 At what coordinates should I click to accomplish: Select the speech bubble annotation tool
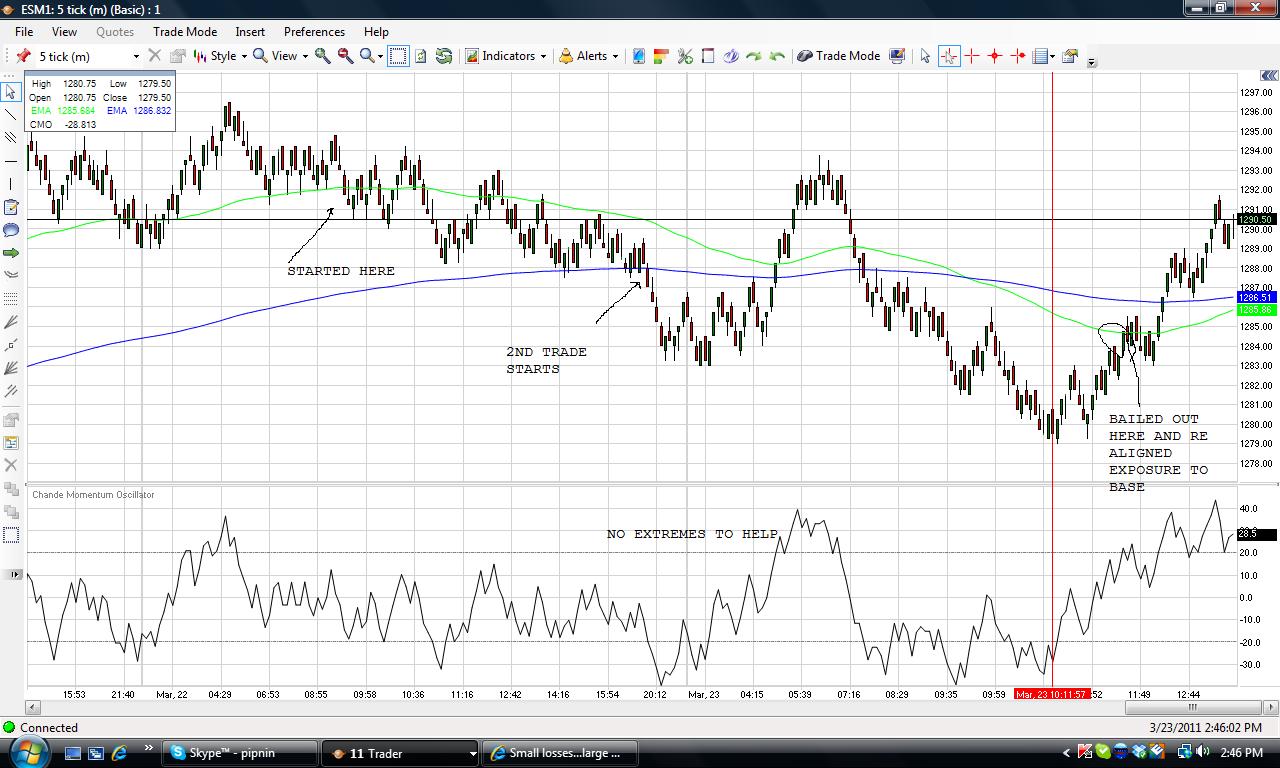tap(11, 230)
